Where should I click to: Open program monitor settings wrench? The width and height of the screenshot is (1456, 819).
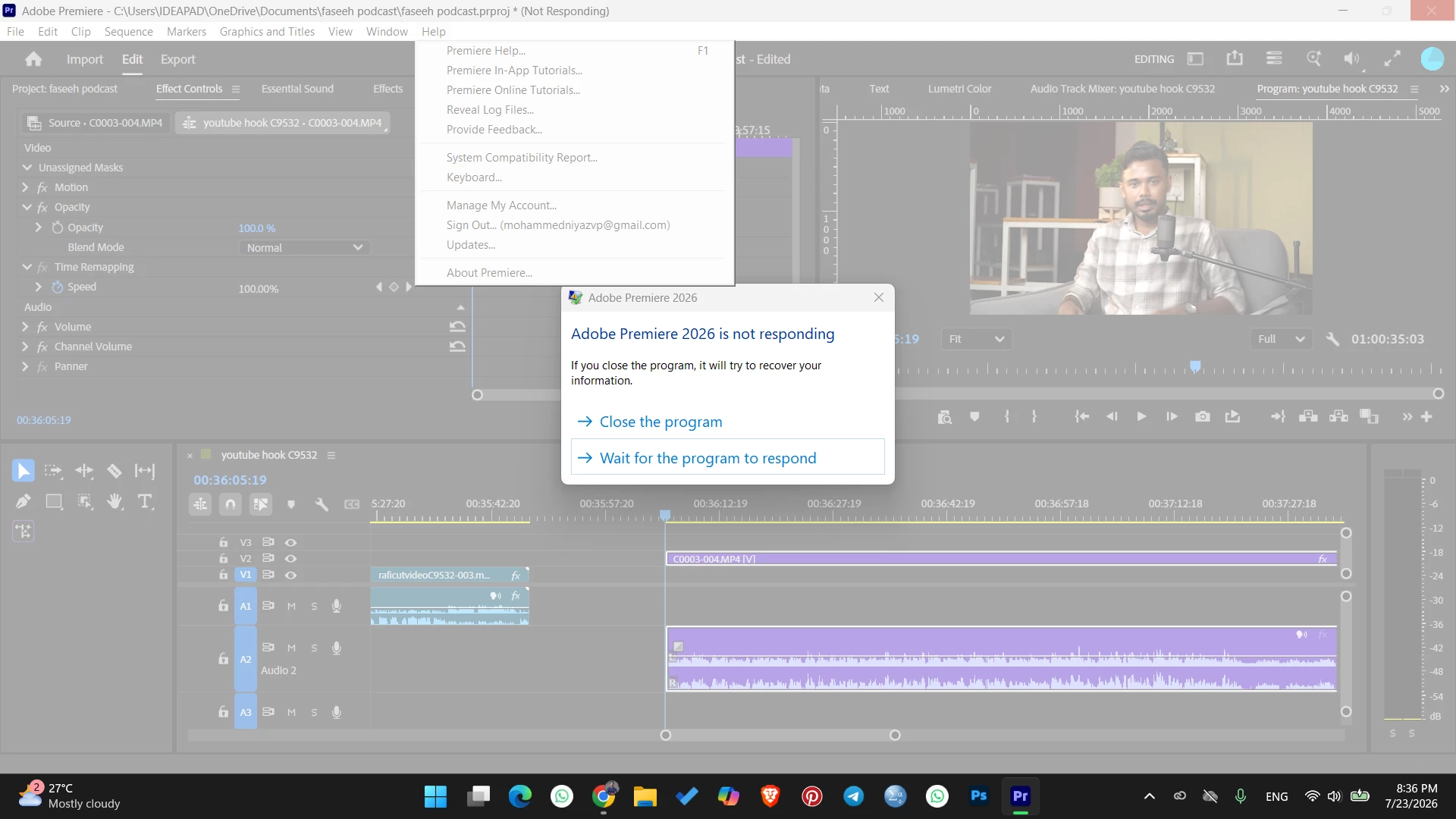coord(1332,339)
